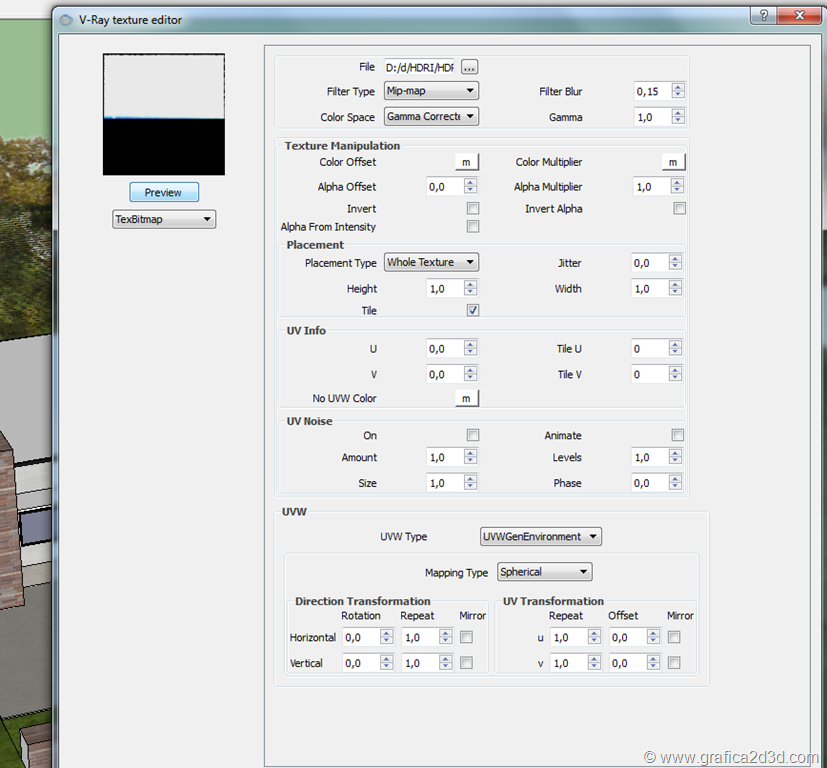Toggle the Tile checkbox off
This screenshot has width=827, height=768.
[x=473, y=311]
